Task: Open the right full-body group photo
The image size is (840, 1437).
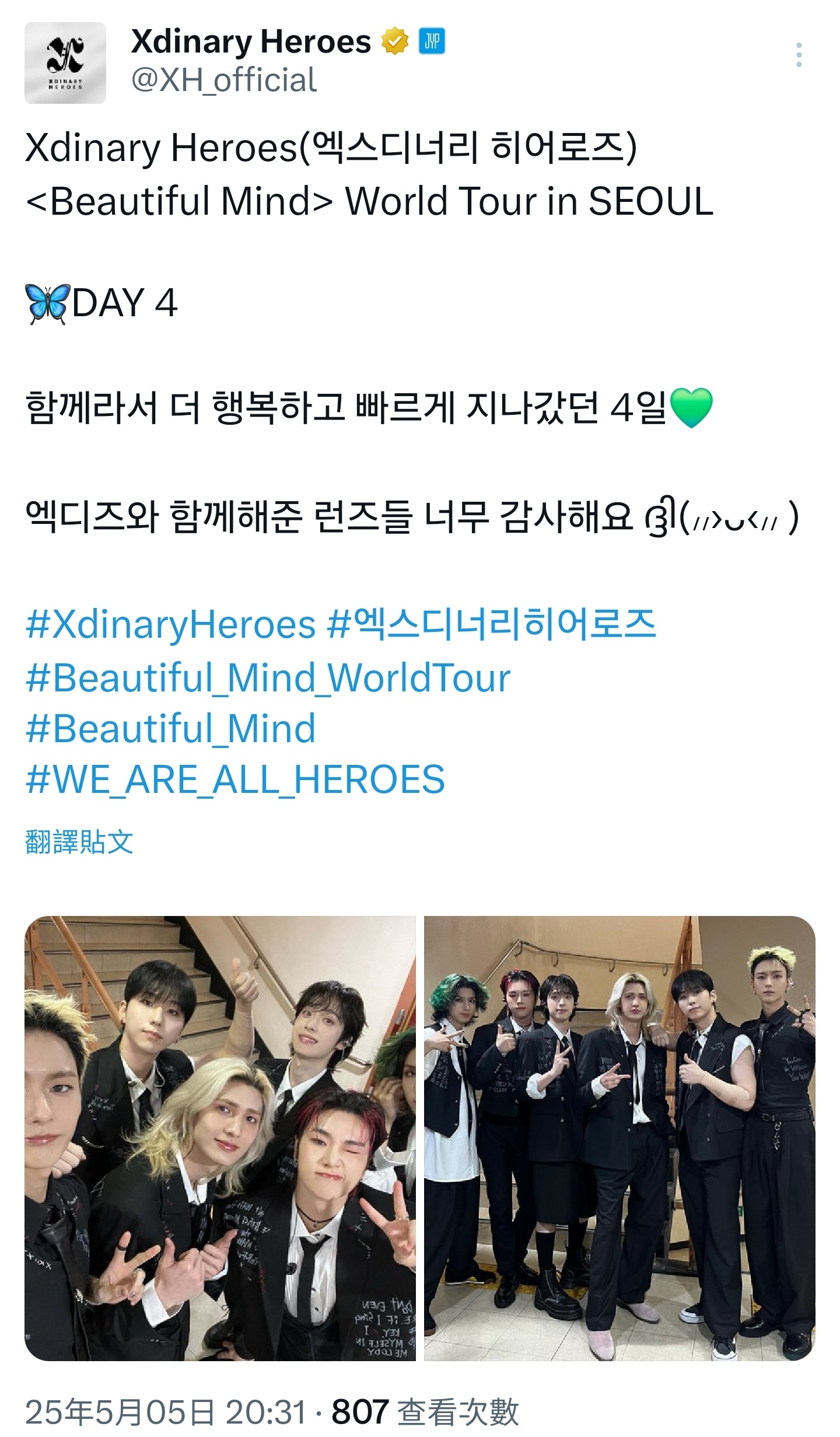Action: click(x=619, y=1138)
